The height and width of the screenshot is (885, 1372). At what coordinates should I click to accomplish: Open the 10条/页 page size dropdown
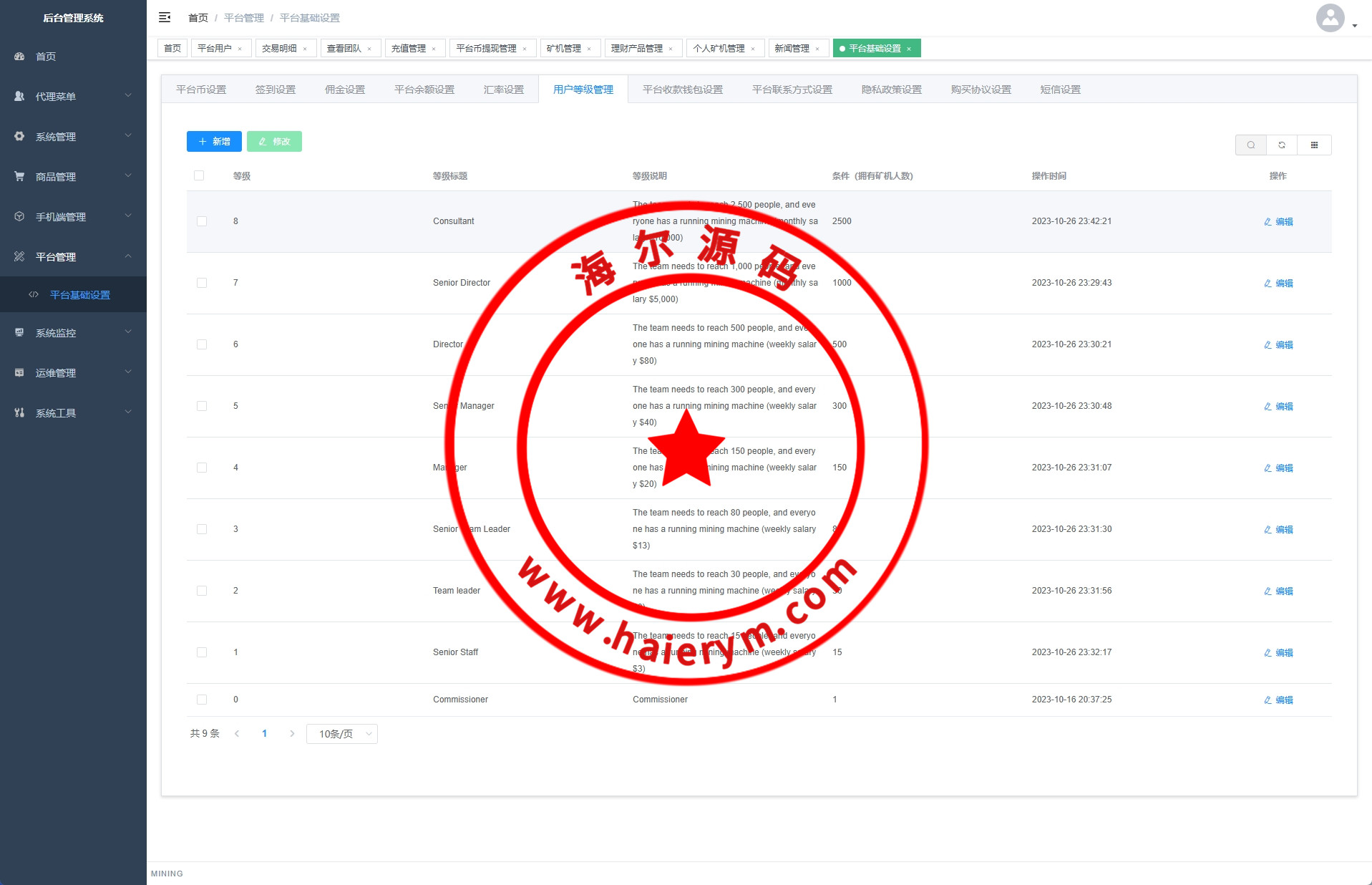point(342,733)
